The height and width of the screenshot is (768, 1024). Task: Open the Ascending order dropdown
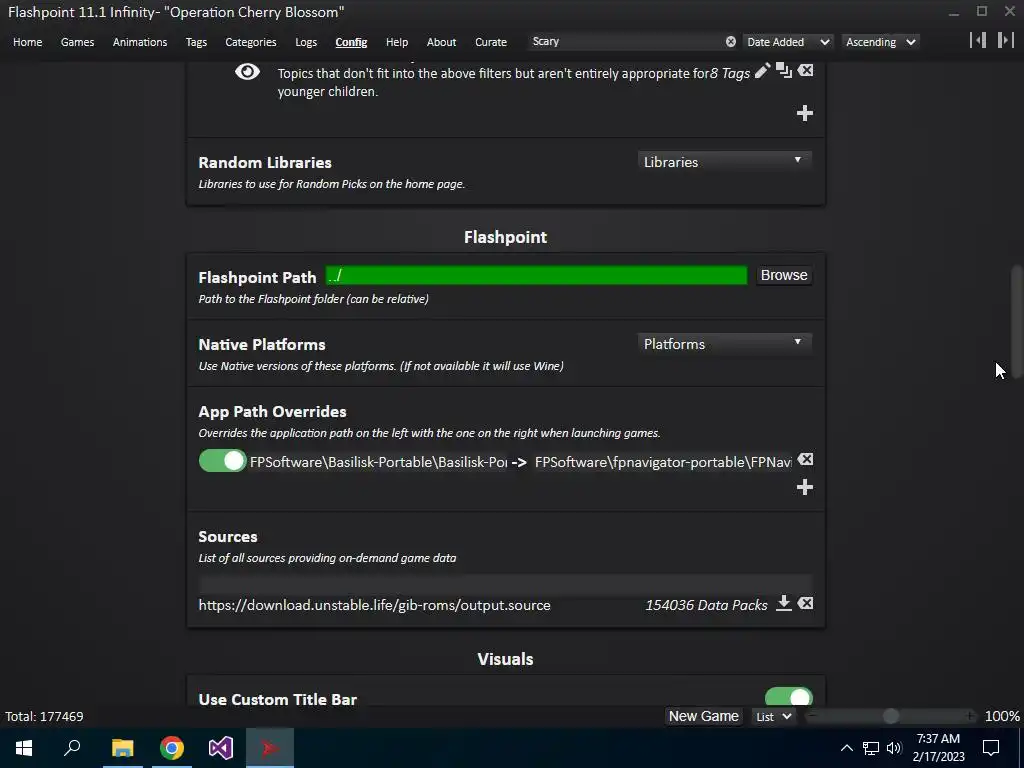pos(880,42)
